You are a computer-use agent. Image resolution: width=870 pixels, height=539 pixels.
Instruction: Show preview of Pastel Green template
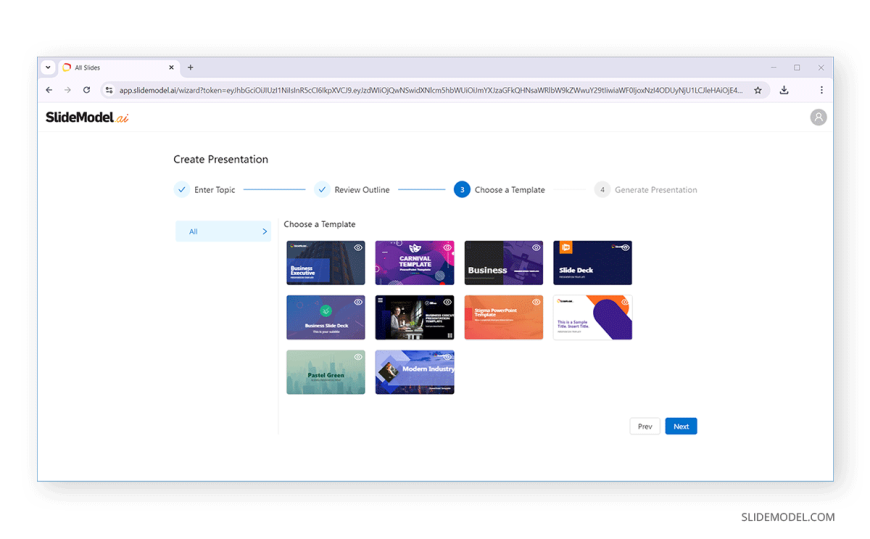tap(358, 357)
